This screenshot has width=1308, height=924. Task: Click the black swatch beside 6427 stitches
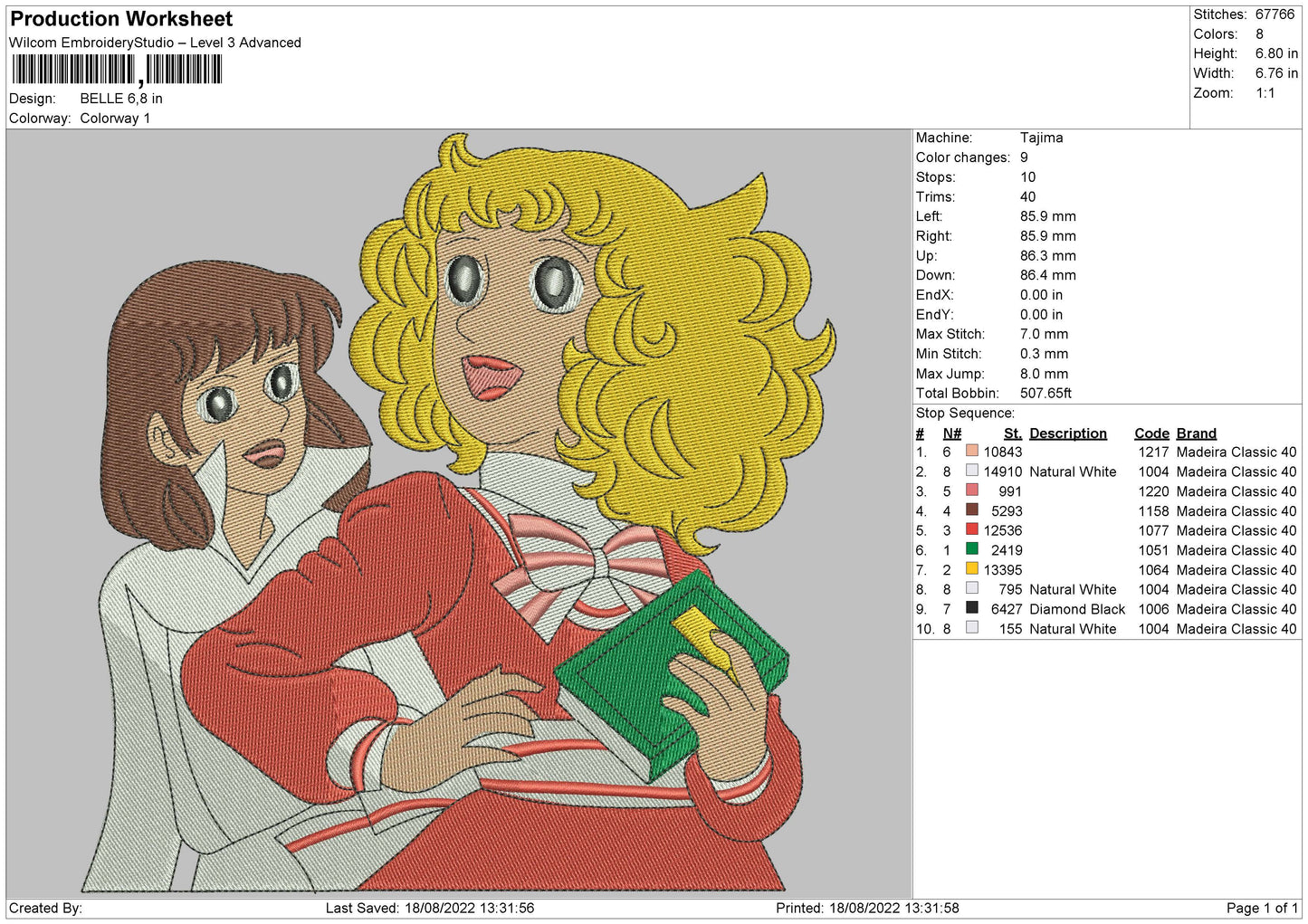971,608
